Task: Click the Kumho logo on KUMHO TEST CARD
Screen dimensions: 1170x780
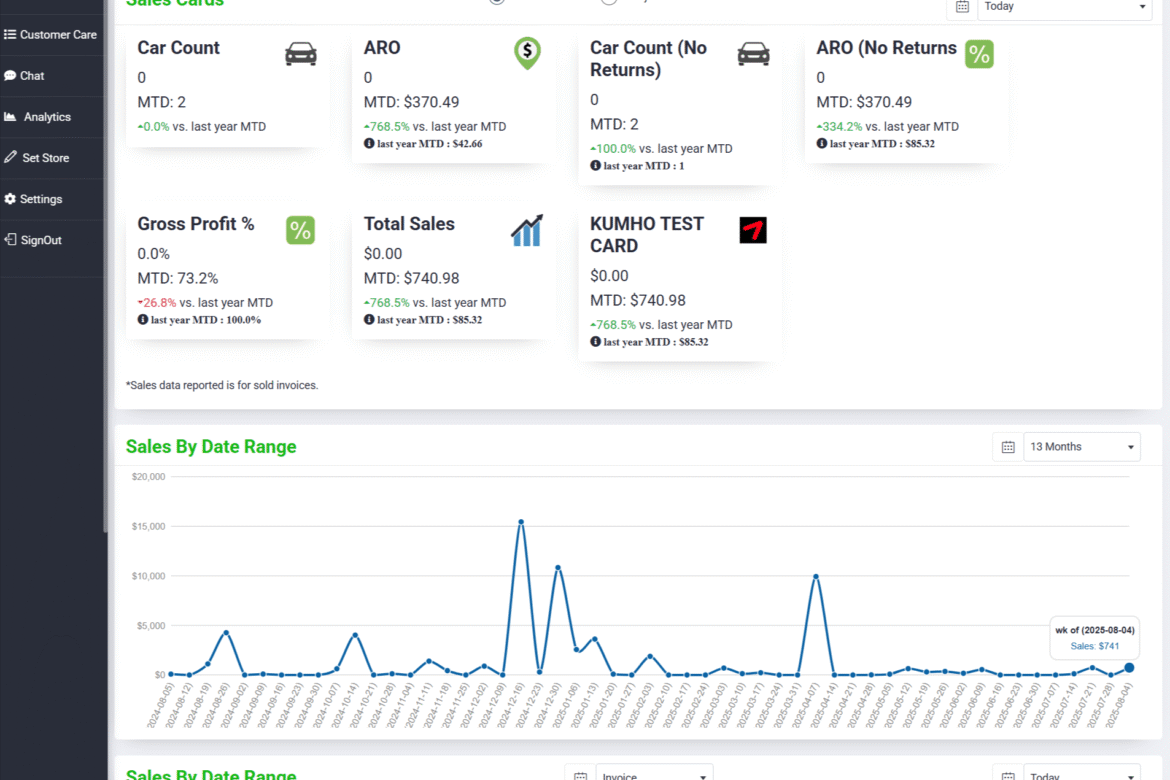Action: click(753, 230)
